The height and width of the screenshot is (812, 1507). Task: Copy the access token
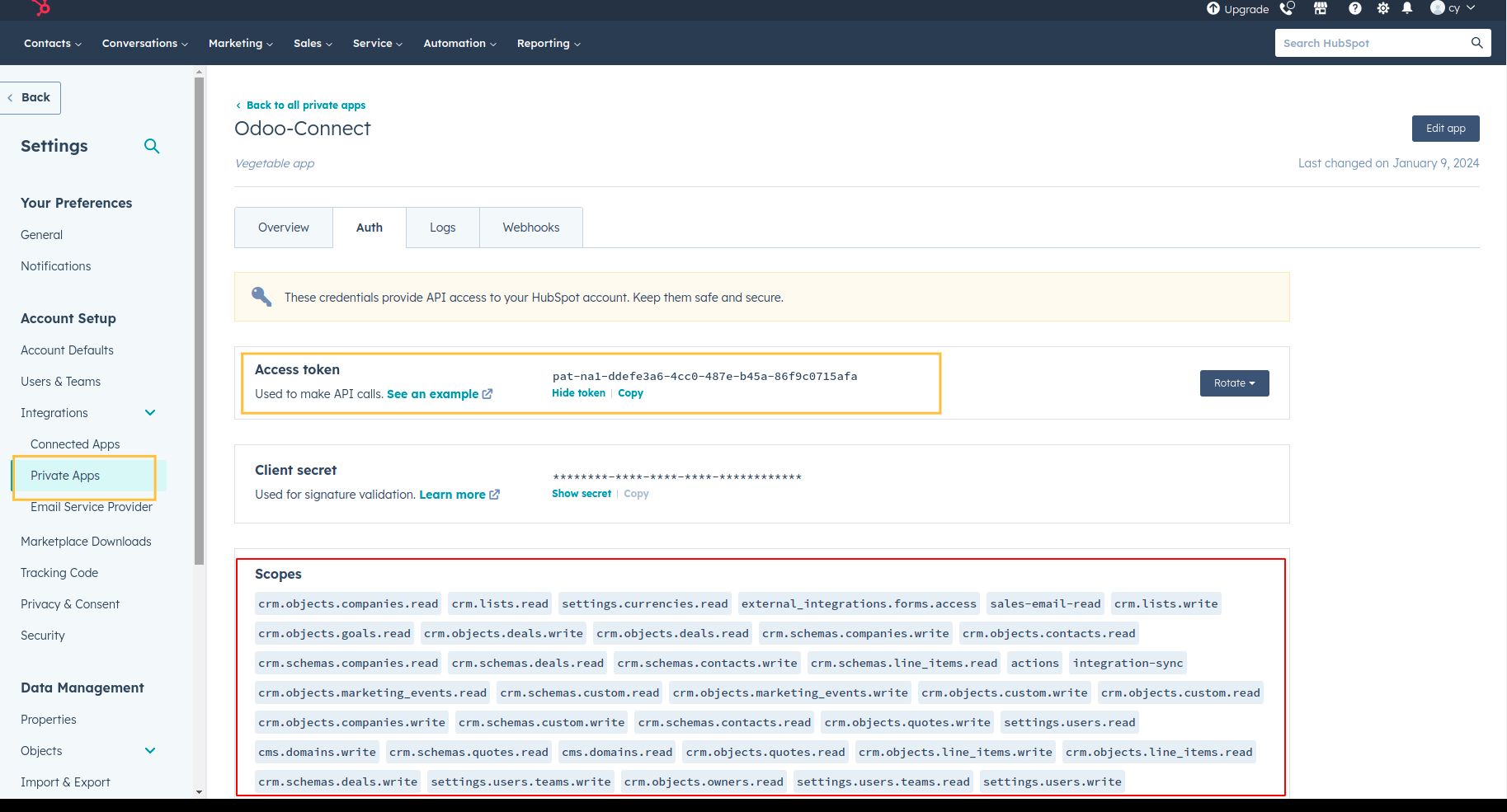point(630,393)
